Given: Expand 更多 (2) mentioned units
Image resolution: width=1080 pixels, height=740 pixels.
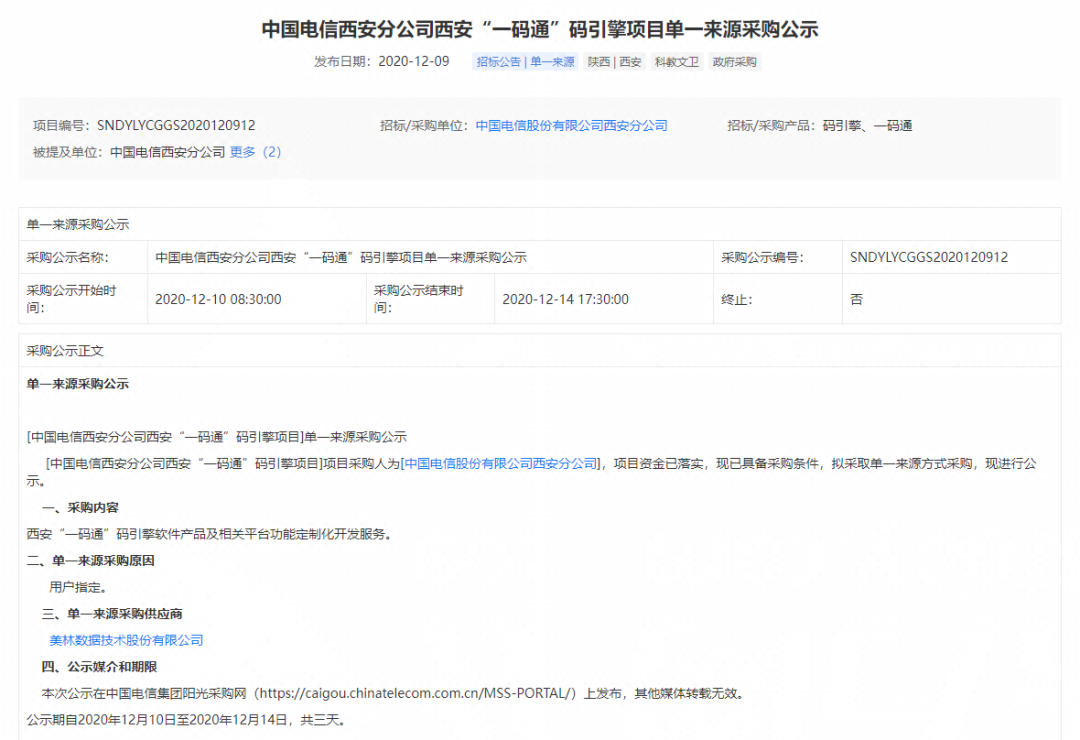Looking at the screenshot, I should (256, 152).
